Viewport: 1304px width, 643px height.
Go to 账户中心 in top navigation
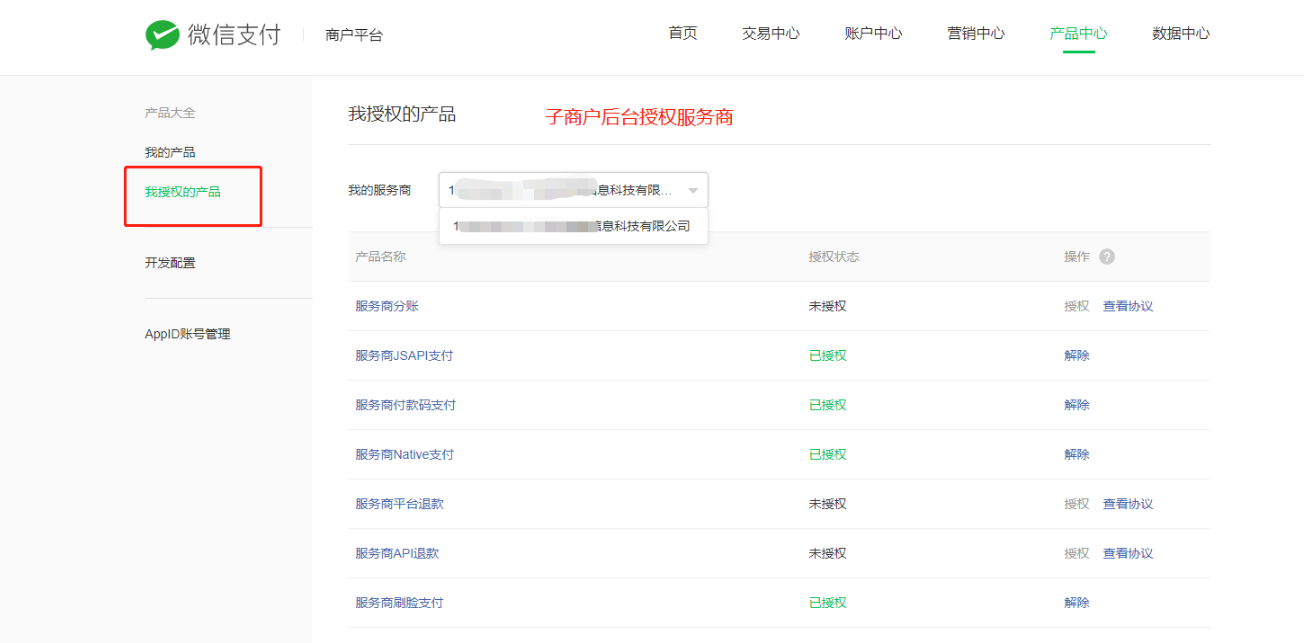click(x=873, y=33)
